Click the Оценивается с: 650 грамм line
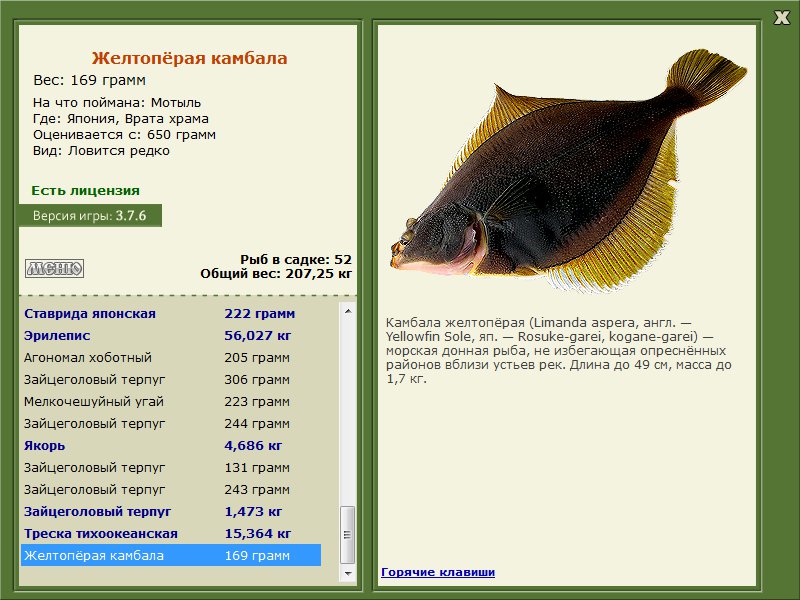The width and height of the screenshot is (800, 600). point(124,135)
